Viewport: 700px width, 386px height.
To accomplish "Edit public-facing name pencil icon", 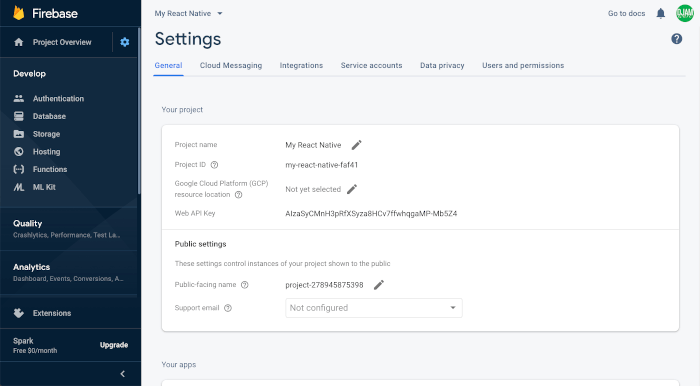I will [x=379, y=285].
